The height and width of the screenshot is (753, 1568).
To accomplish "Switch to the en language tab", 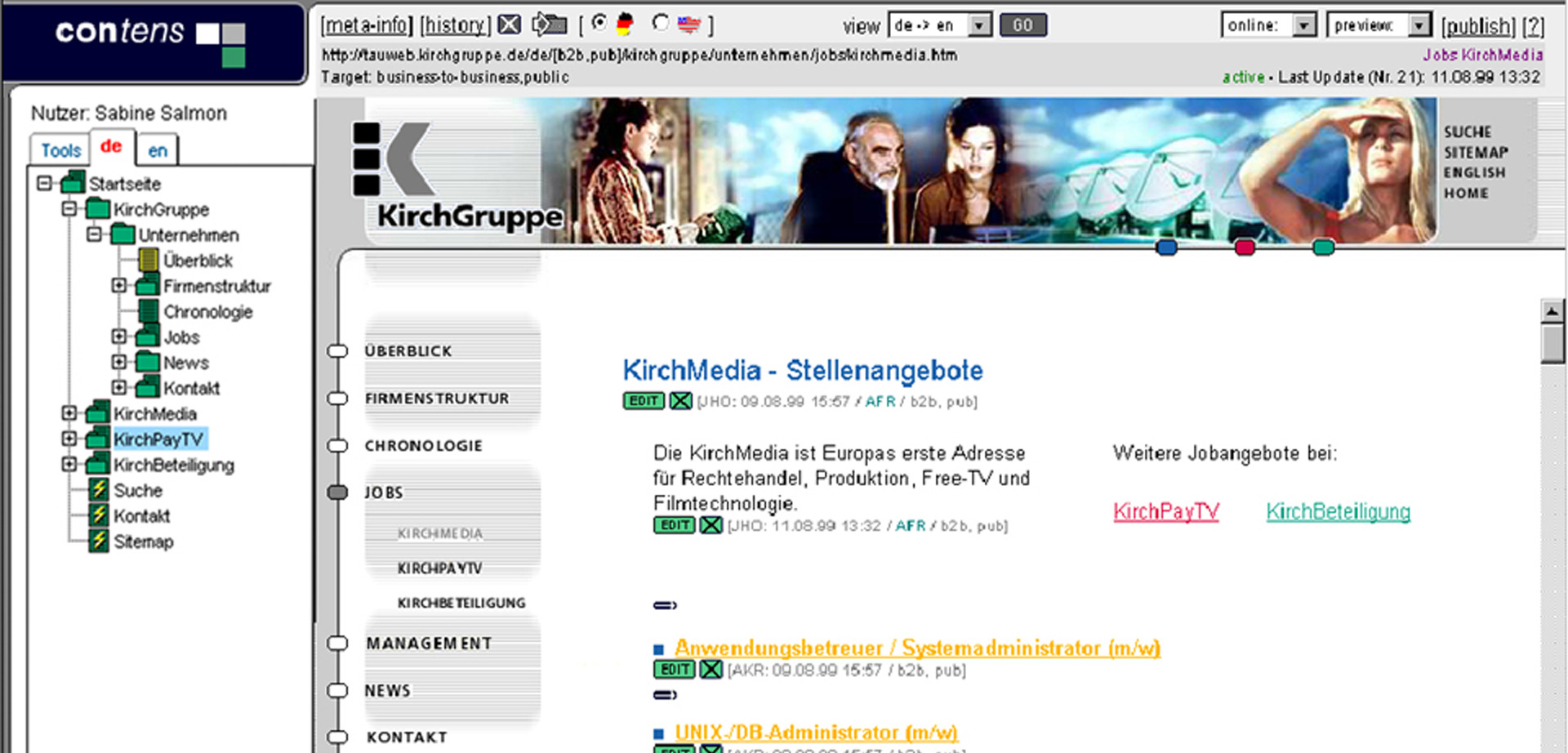I will [x=158, y=150].
